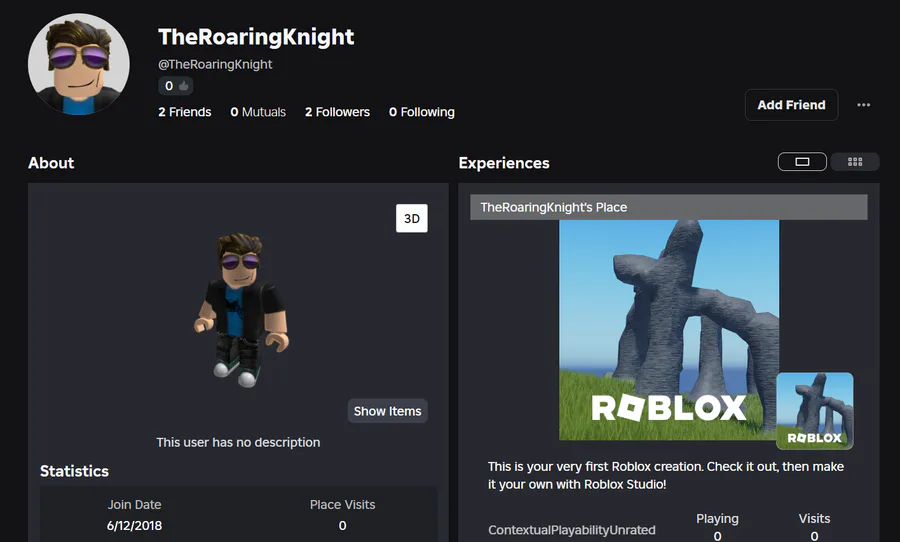Open the 2 Friends list
The image size is (900, 542).
point(185,112)
